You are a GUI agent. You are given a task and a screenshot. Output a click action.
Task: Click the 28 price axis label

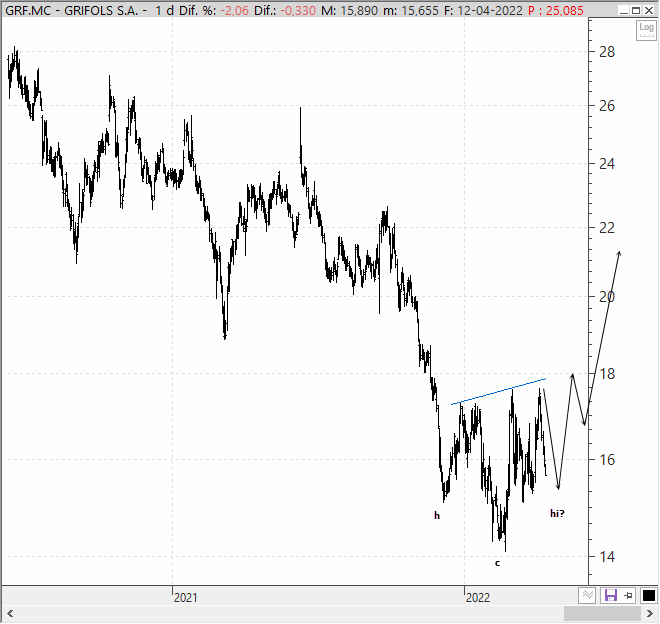click(607, 52)
